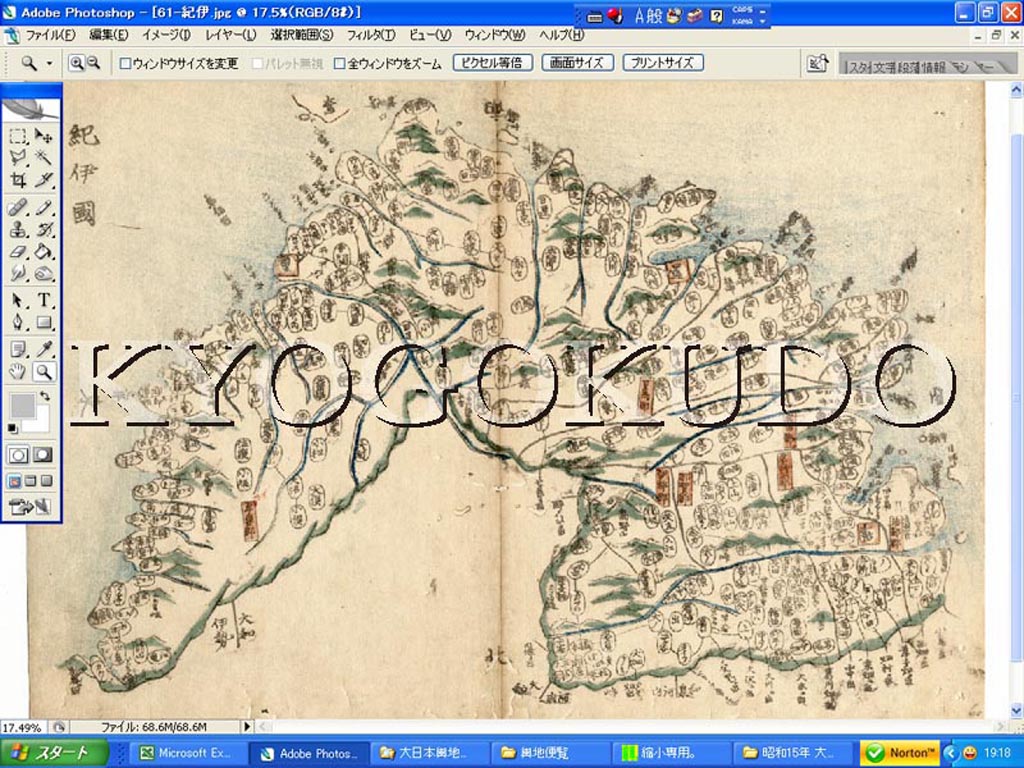Click the IME help icon in language bar
Screen dimensions: 1024x768
[716, 16]
